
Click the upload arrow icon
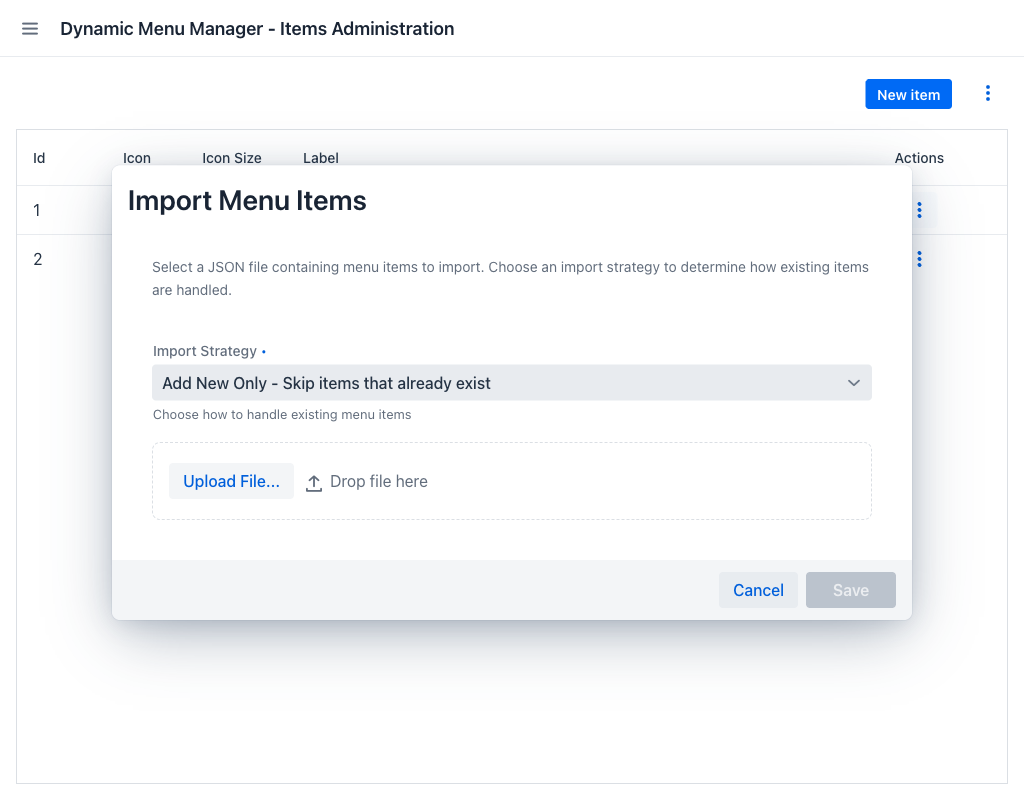313,483
